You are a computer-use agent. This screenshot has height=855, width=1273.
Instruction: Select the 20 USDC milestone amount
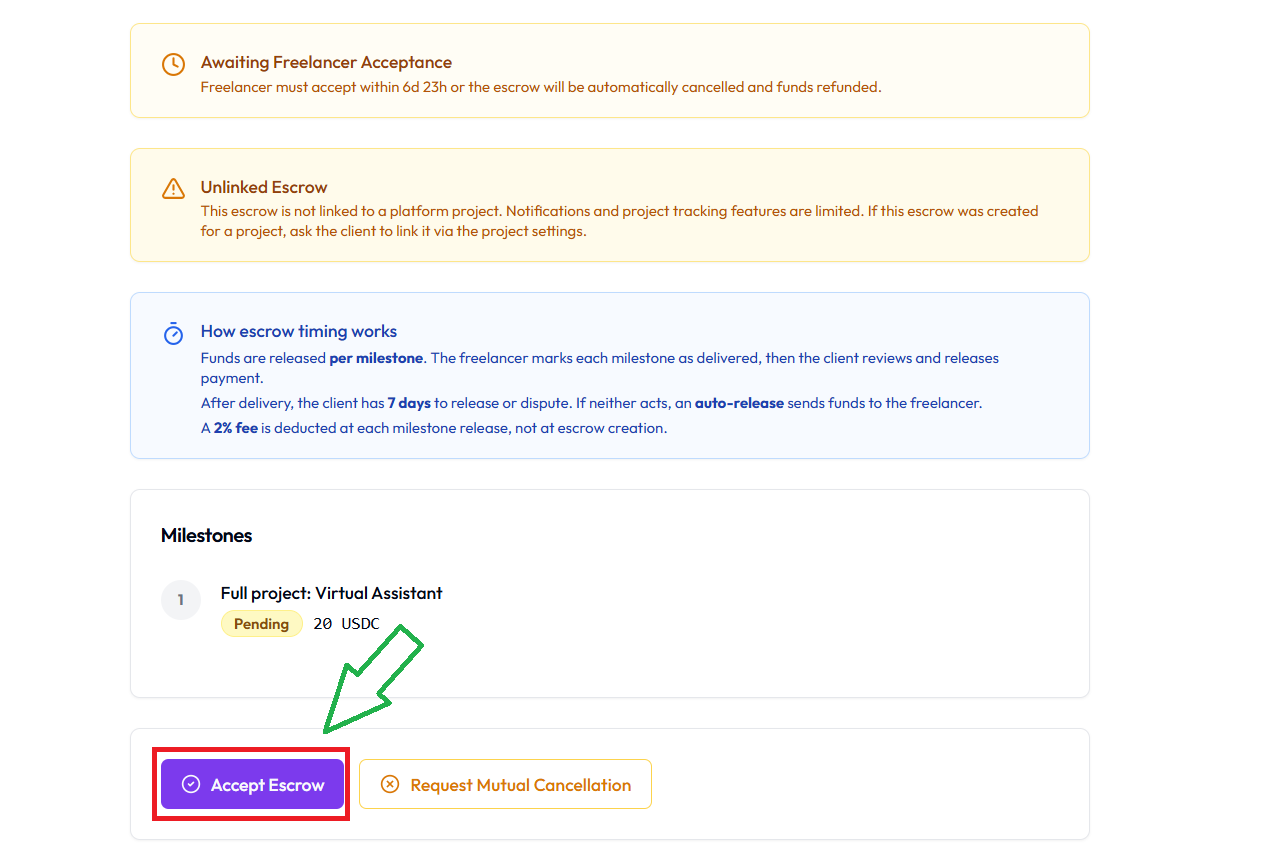tap(346, 623)
